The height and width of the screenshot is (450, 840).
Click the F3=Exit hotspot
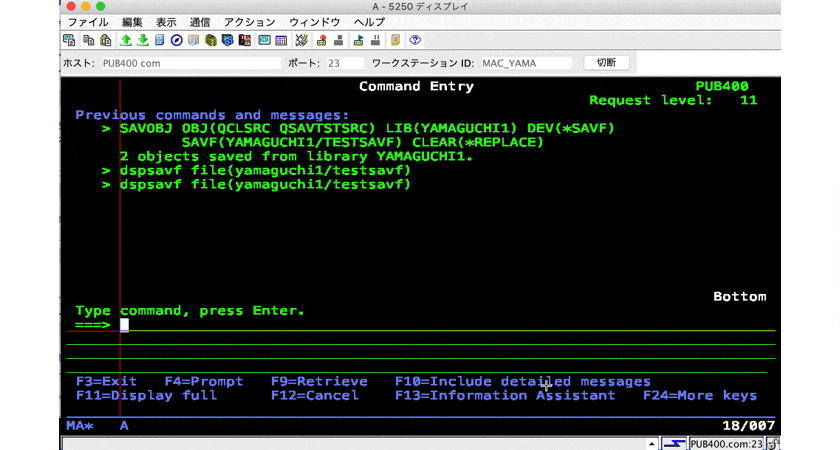pos(106,381)
